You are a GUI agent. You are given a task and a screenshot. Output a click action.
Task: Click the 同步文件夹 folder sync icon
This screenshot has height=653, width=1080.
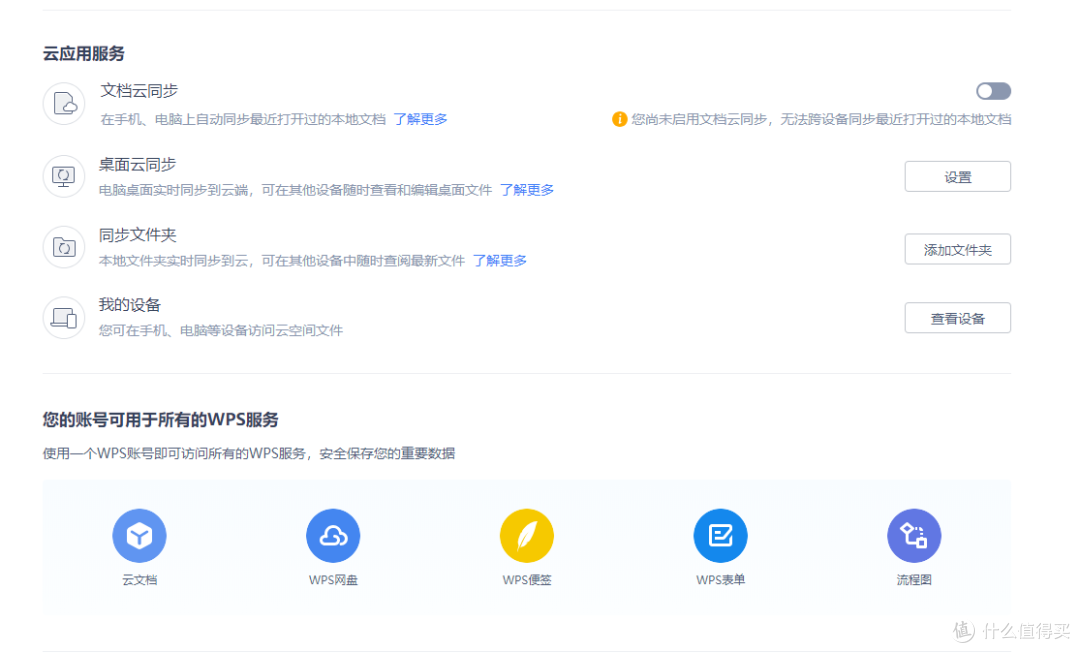coord(64,247)
